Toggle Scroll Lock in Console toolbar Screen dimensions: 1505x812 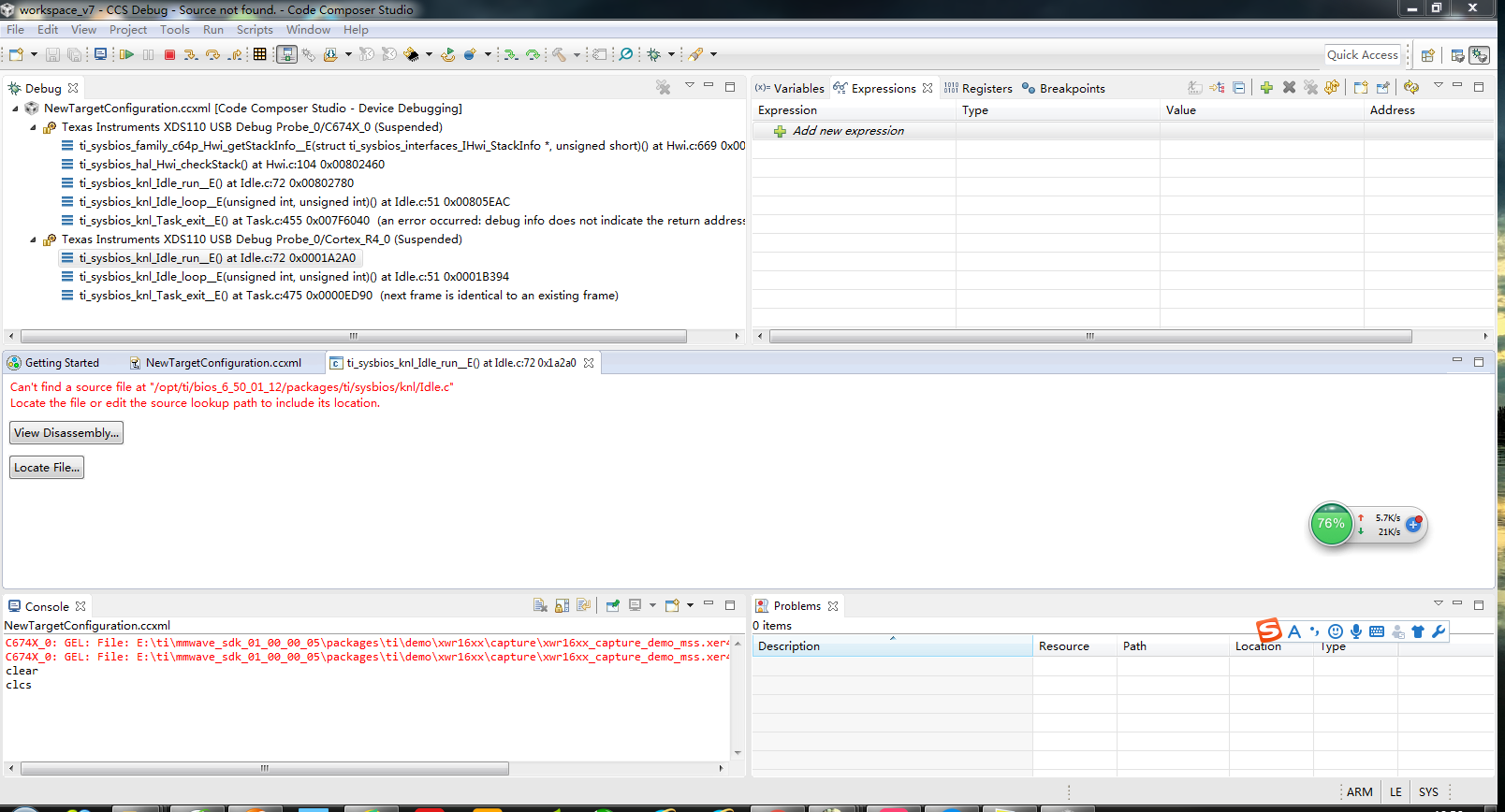[563, 605]
